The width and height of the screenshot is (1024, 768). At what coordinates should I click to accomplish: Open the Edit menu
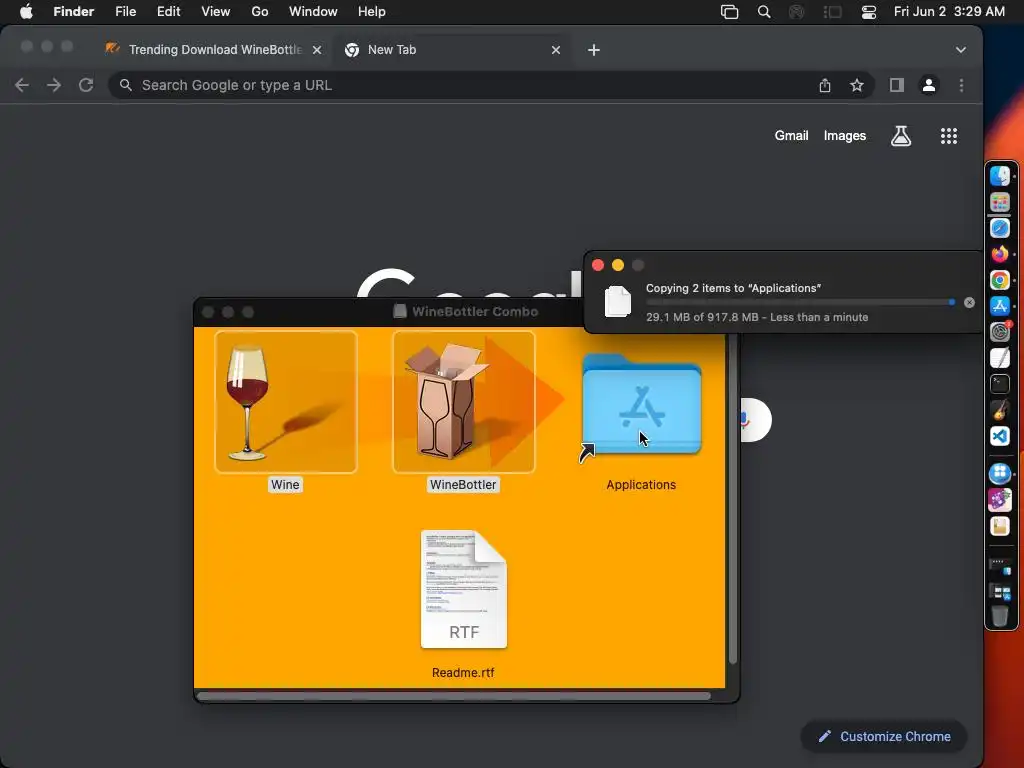coord(168,12)
